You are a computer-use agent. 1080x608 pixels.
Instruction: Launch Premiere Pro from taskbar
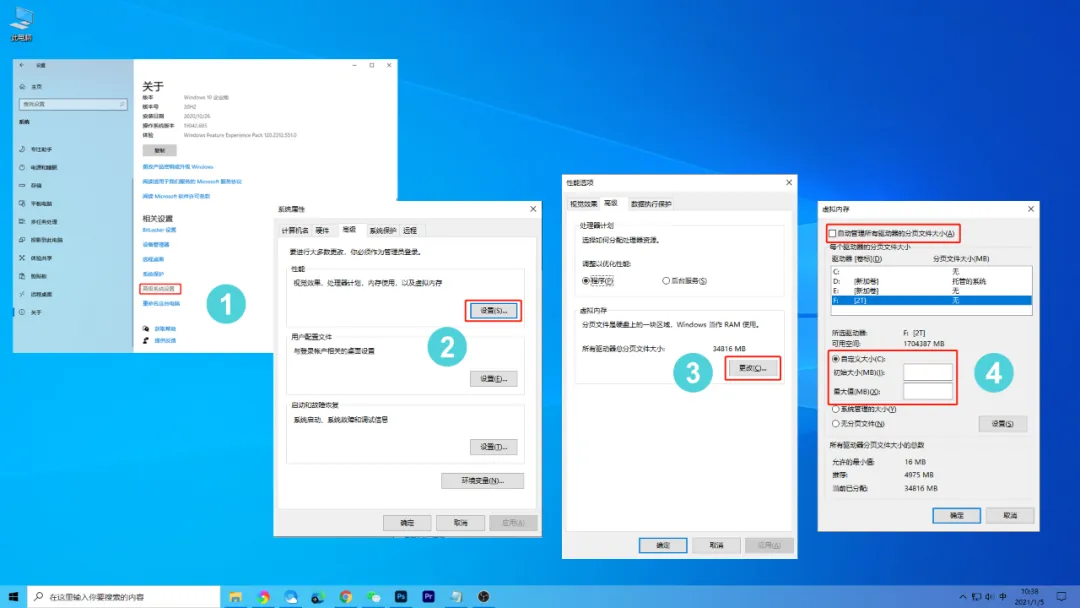tap(428, 596)
